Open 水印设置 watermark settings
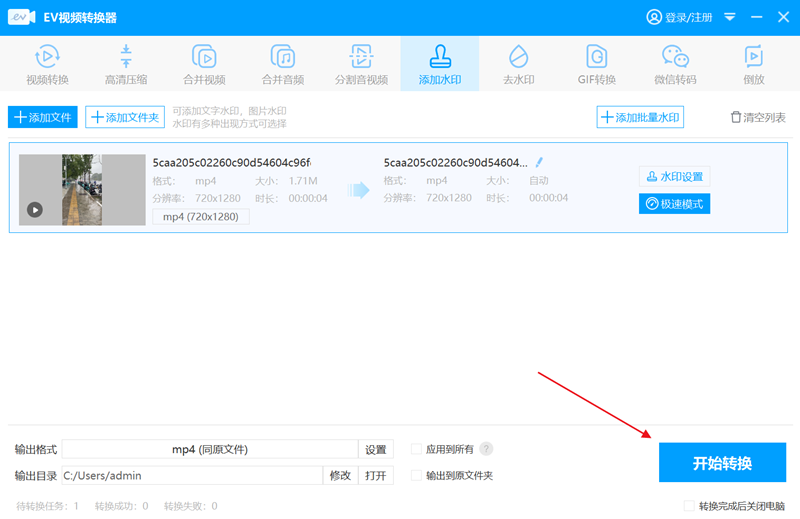This screenshot has height=519, width=800. pos(674,177)
